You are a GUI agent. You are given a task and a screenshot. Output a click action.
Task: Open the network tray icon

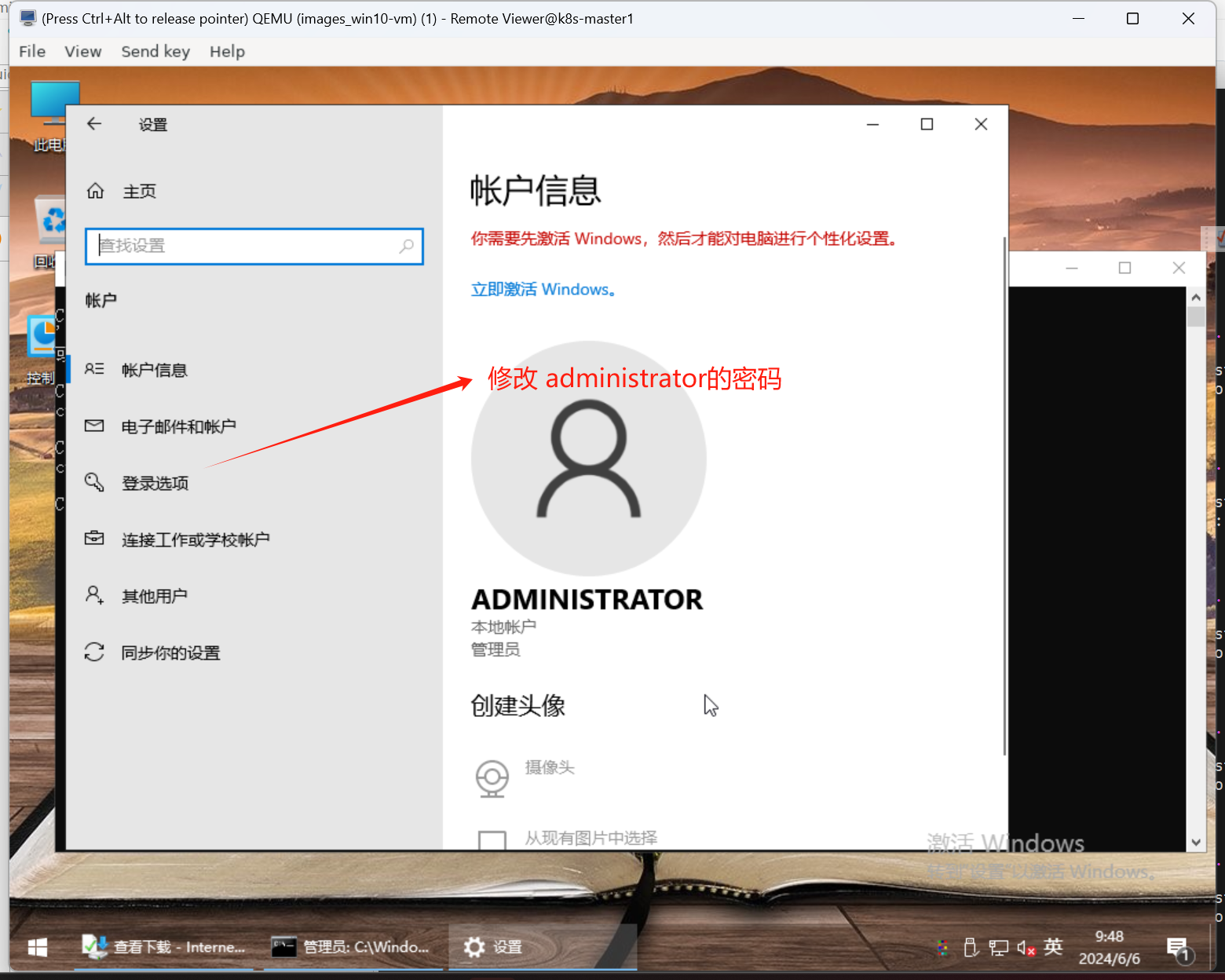[x=999, y=948]
